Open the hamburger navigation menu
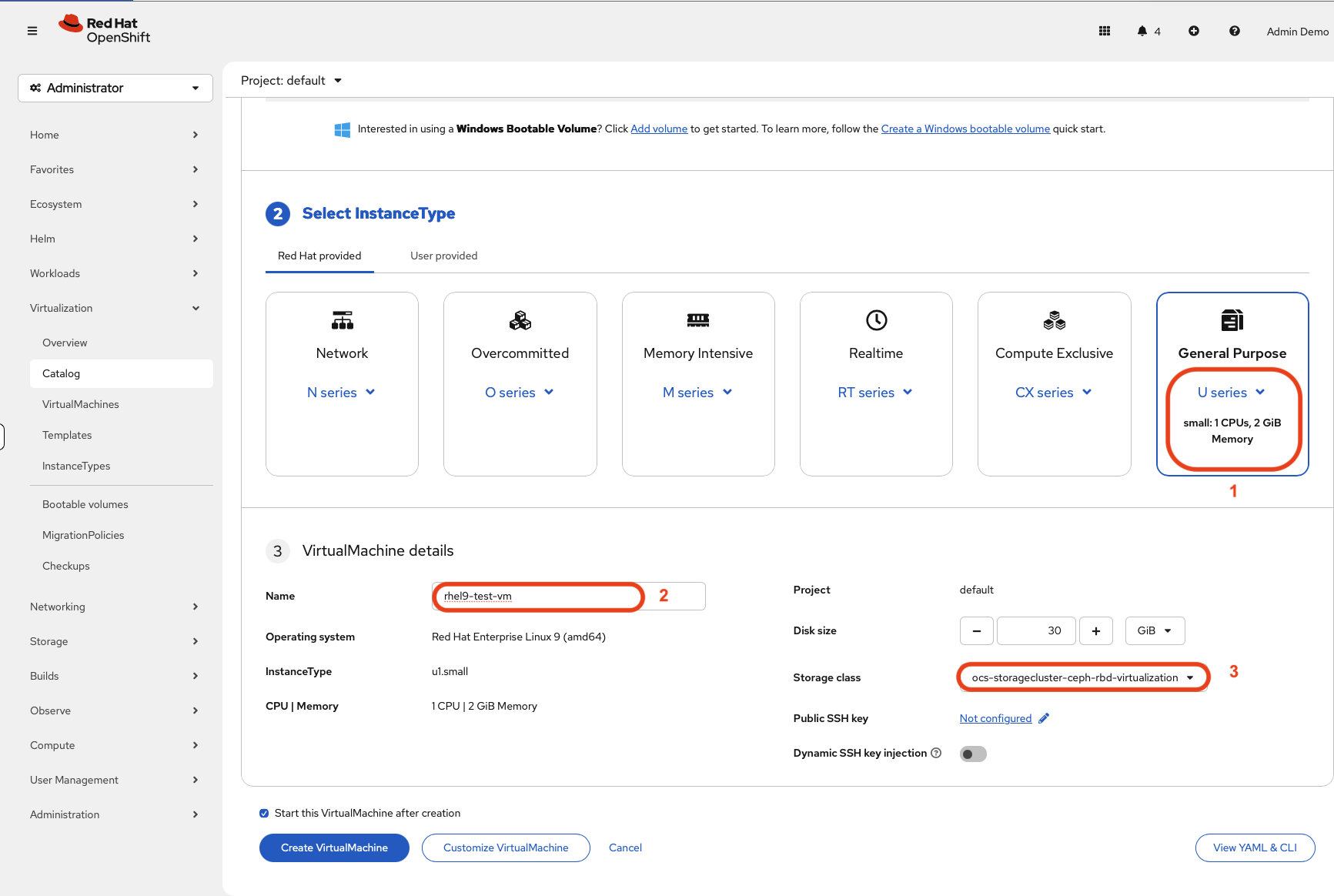This screenshot has height=896, width=1334. pos(32,31)
